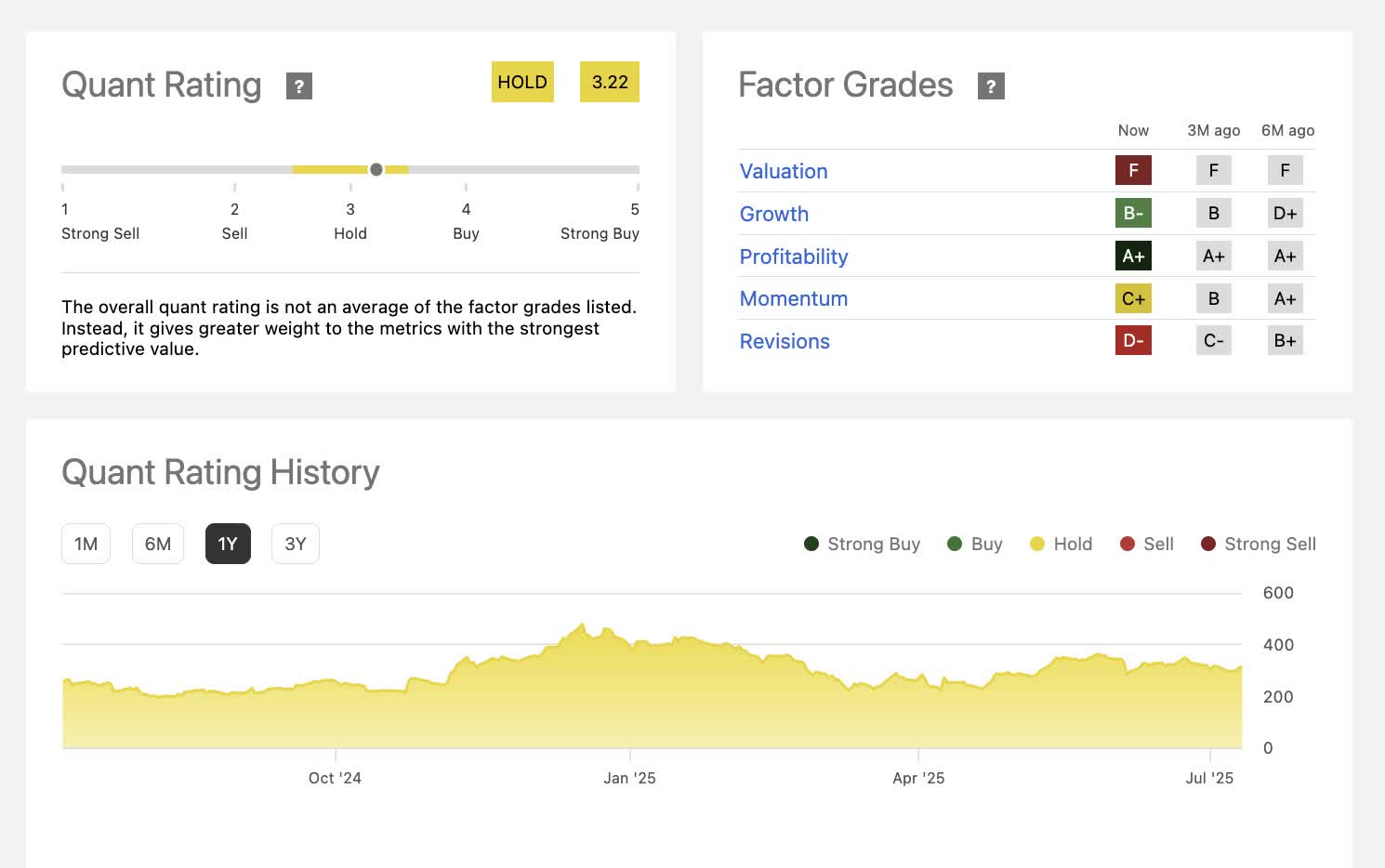Click the Revisions B+ badge from 6M ago
Viewport: 1385px width, 868px height.
pos(1285,341)
